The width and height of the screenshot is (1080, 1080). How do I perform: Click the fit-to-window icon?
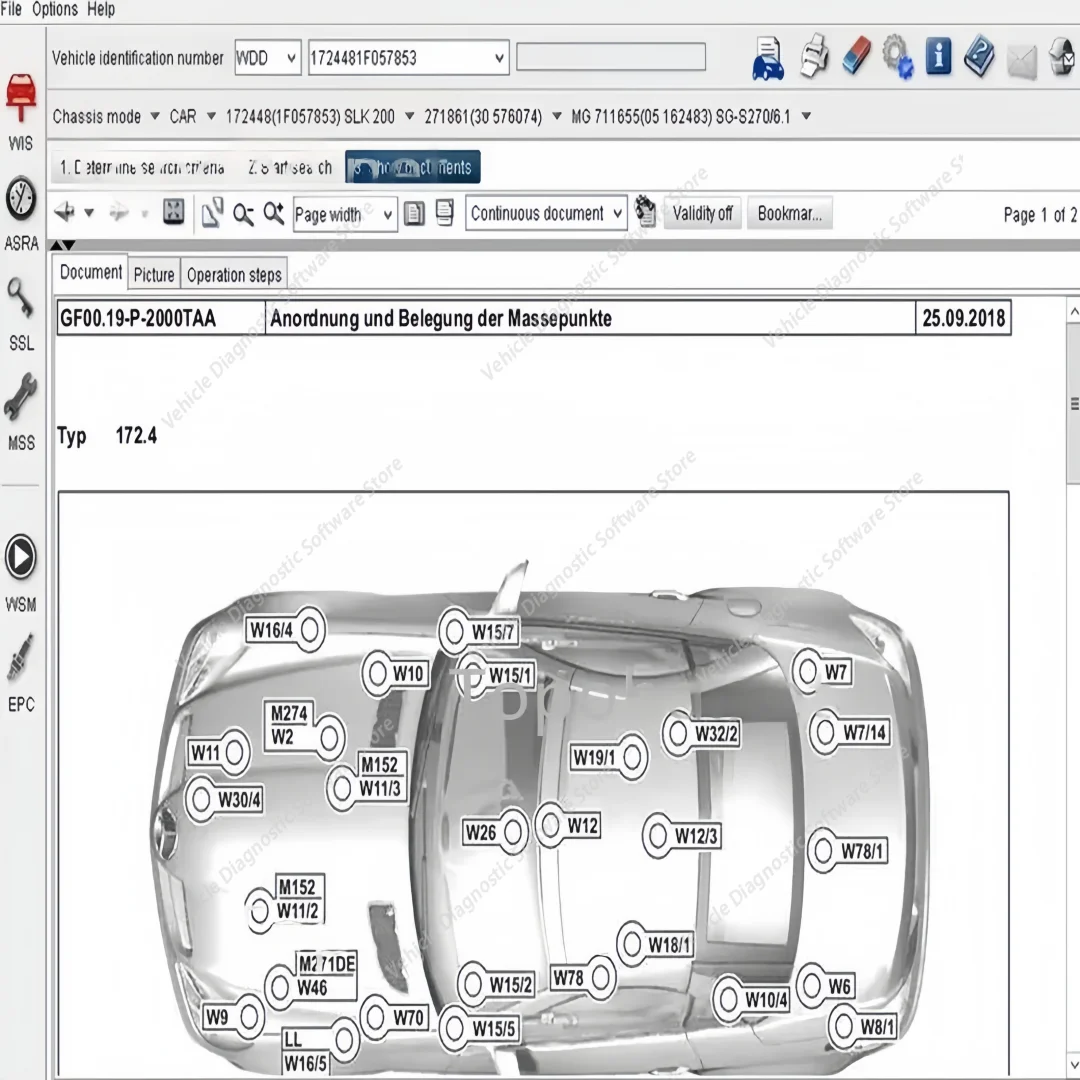[x=174, y=212]
